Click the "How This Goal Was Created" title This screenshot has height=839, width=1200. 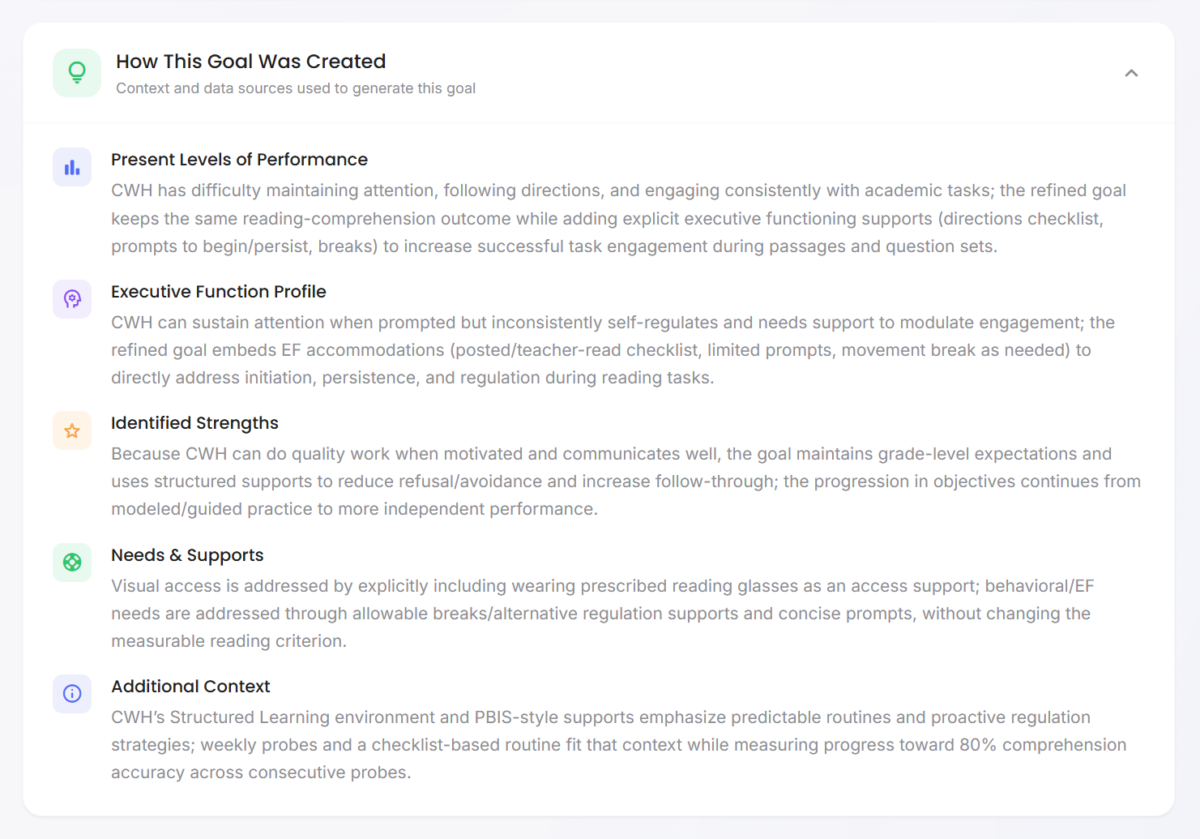(250, 62)
